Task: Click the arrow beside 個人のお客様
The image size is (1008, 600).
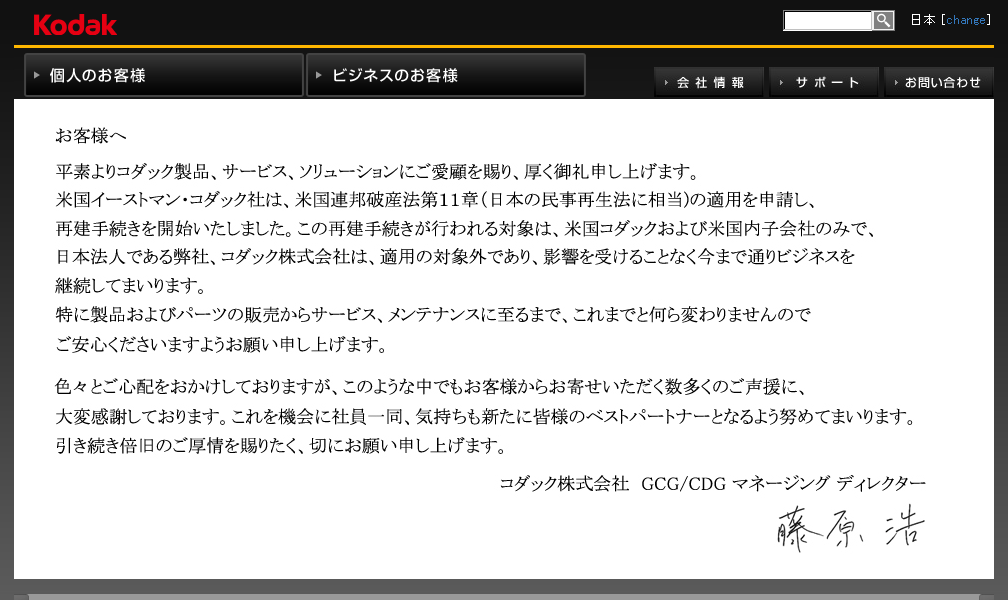Action: tap(37, 75)
